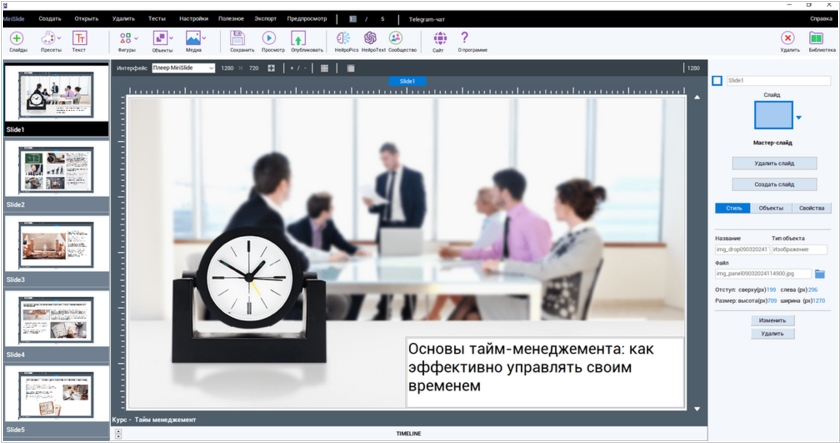Viewport: 840px width, 443px height.
Task: Add a new slide with the Слайды icon
Action: (x=17, y=38)
